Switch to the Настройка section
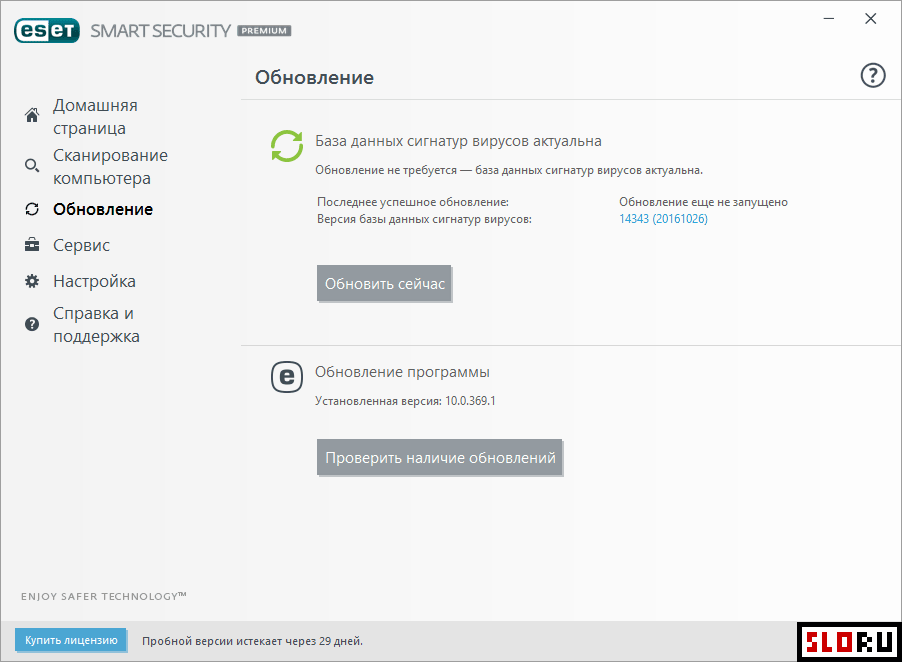Image resolution: width=902 pixels, height=662 pixels. click(x=94, y=281)
